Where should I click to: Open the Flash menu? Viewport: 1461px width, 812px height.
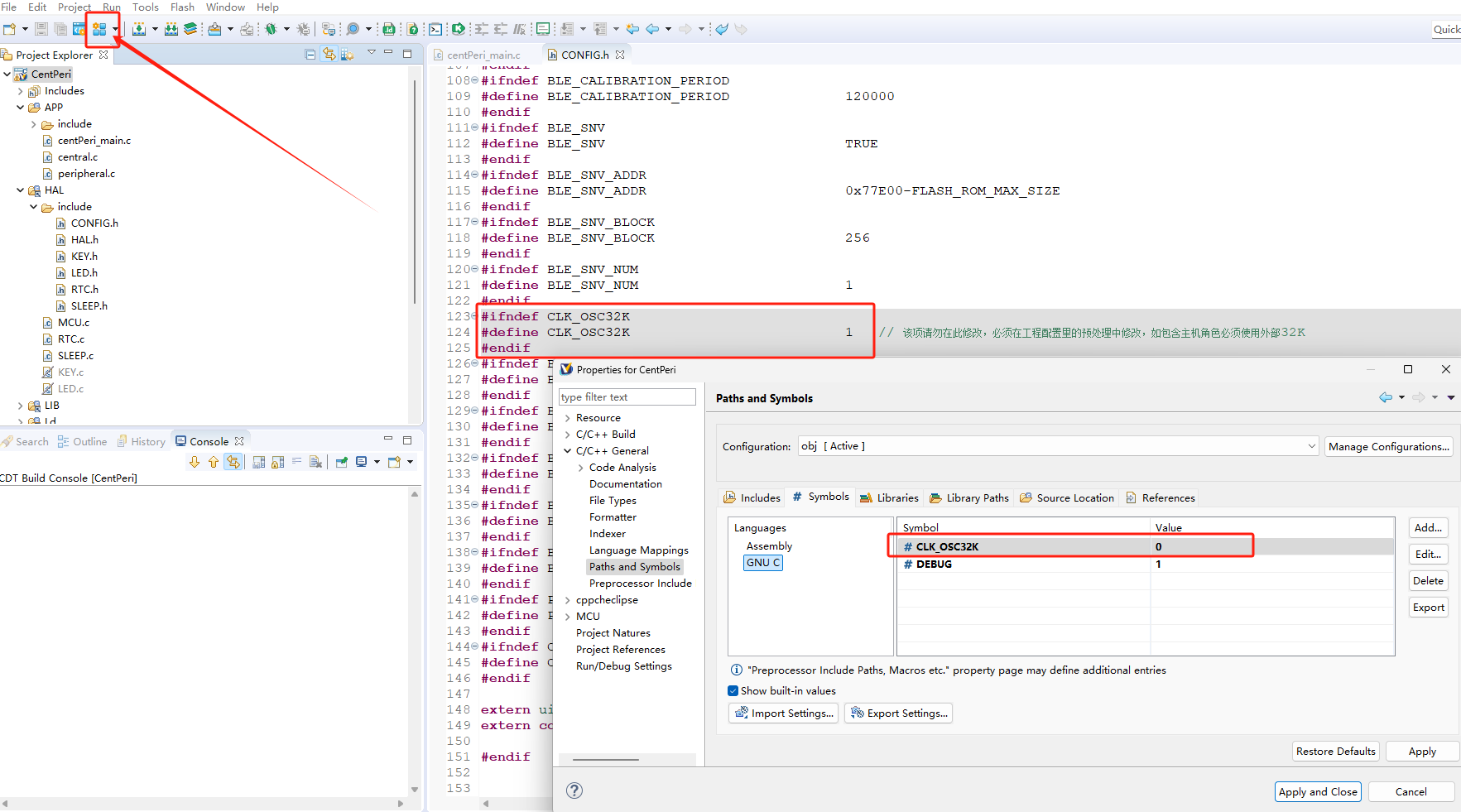tap(182, 7)
